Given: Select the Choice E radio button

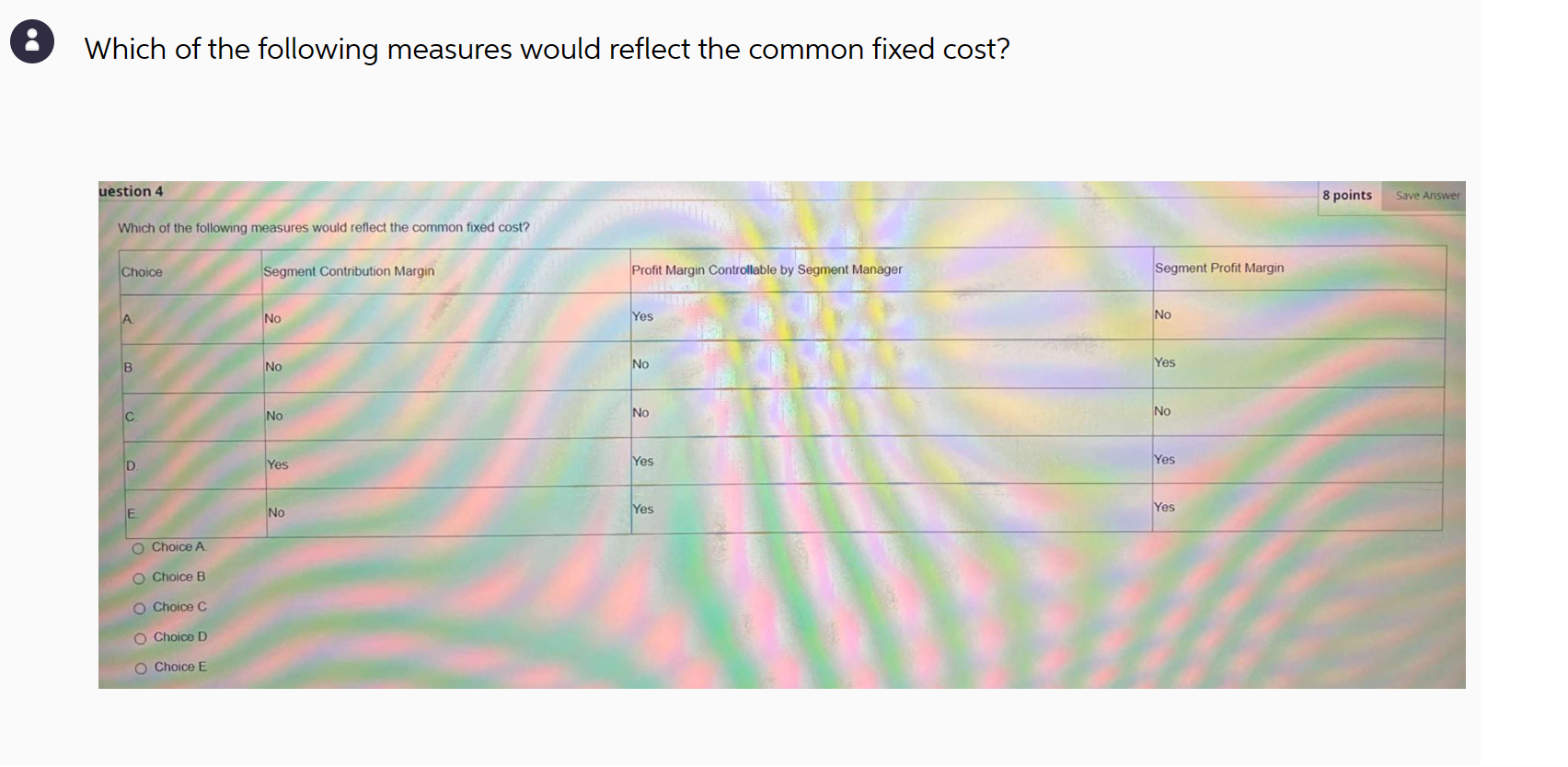Looking at the screenshot, I should pos(137,666).
